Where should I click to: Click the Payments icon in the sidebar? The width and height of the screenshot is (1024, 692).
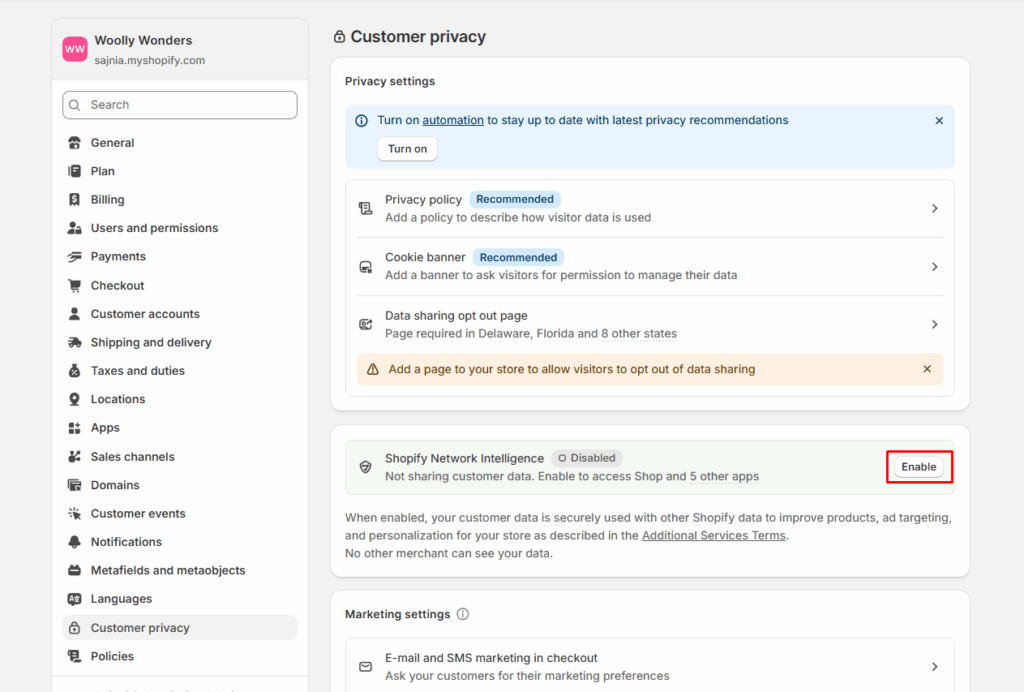coord(74,257)
